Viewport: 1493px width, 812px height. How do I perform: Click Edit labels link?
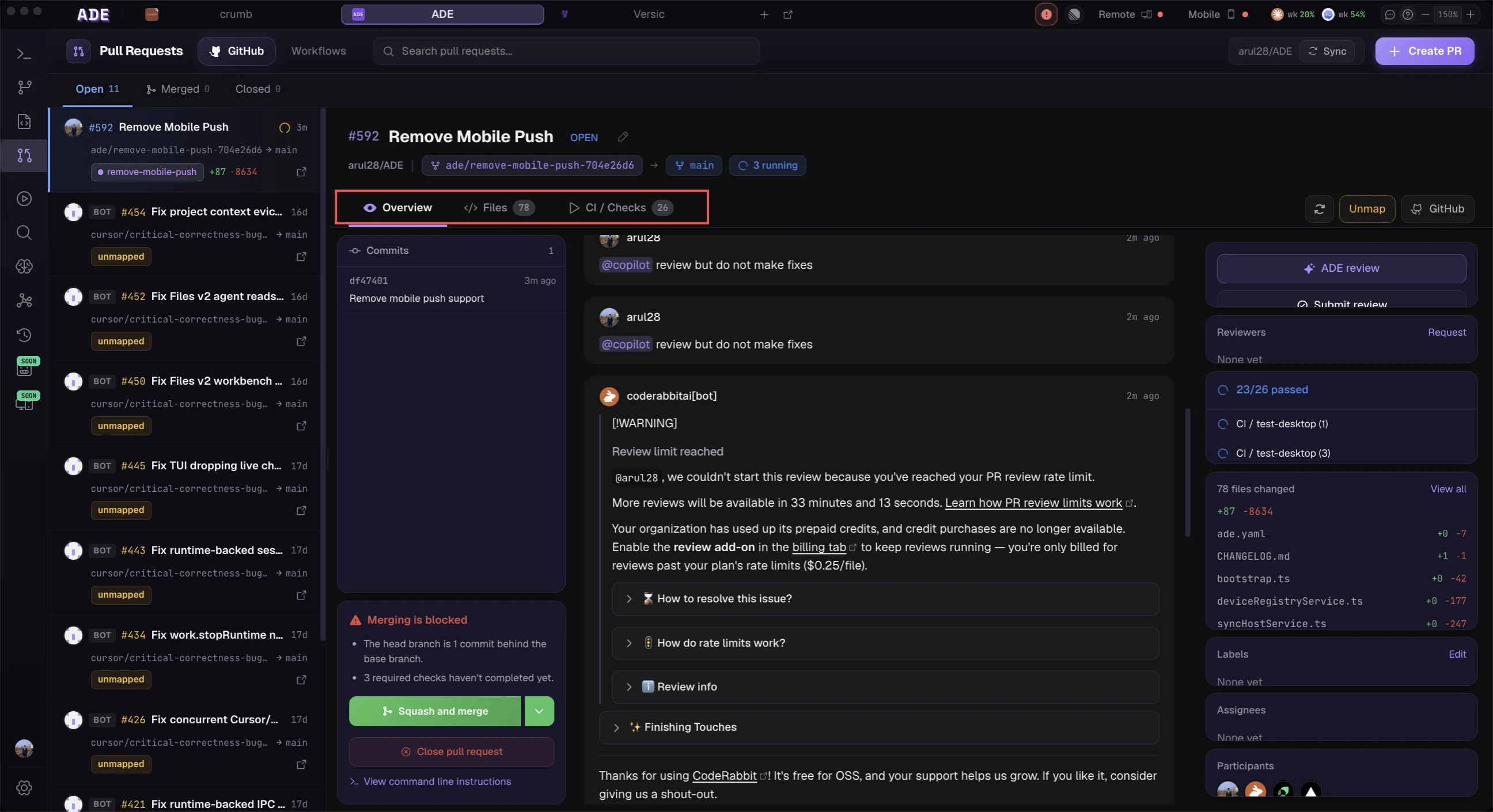pos(1457,654)
